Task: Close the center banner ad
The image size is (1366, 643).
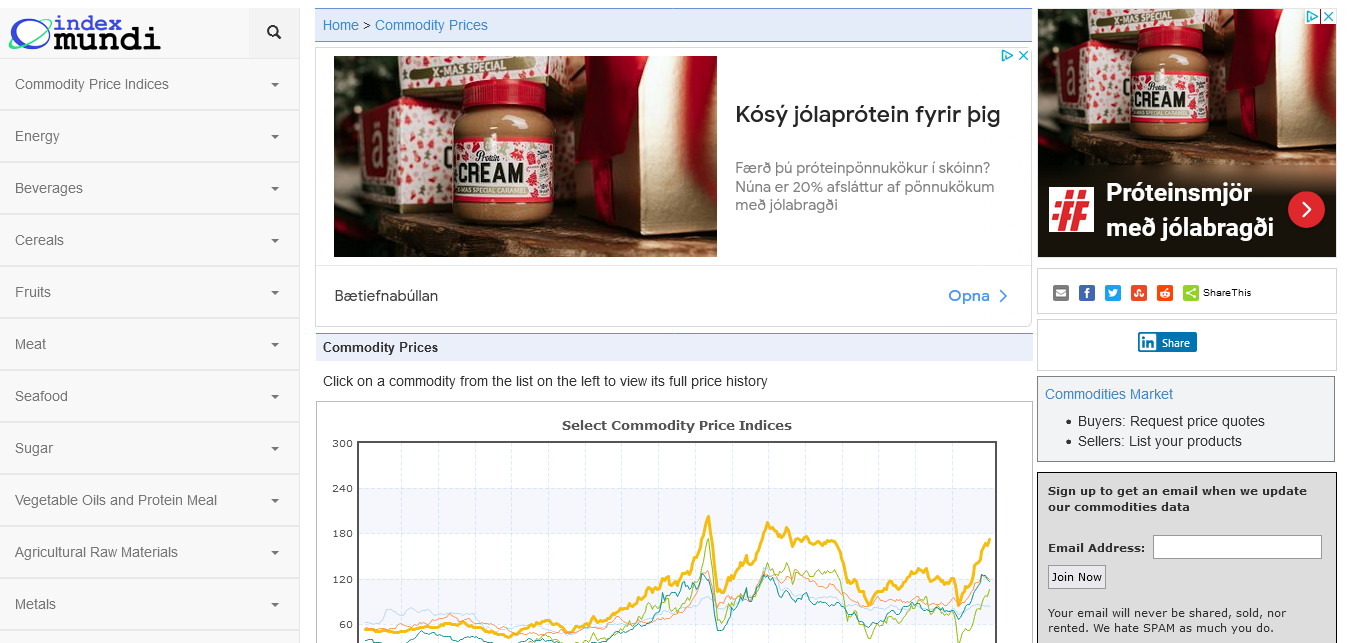Action: point(1023,56)
